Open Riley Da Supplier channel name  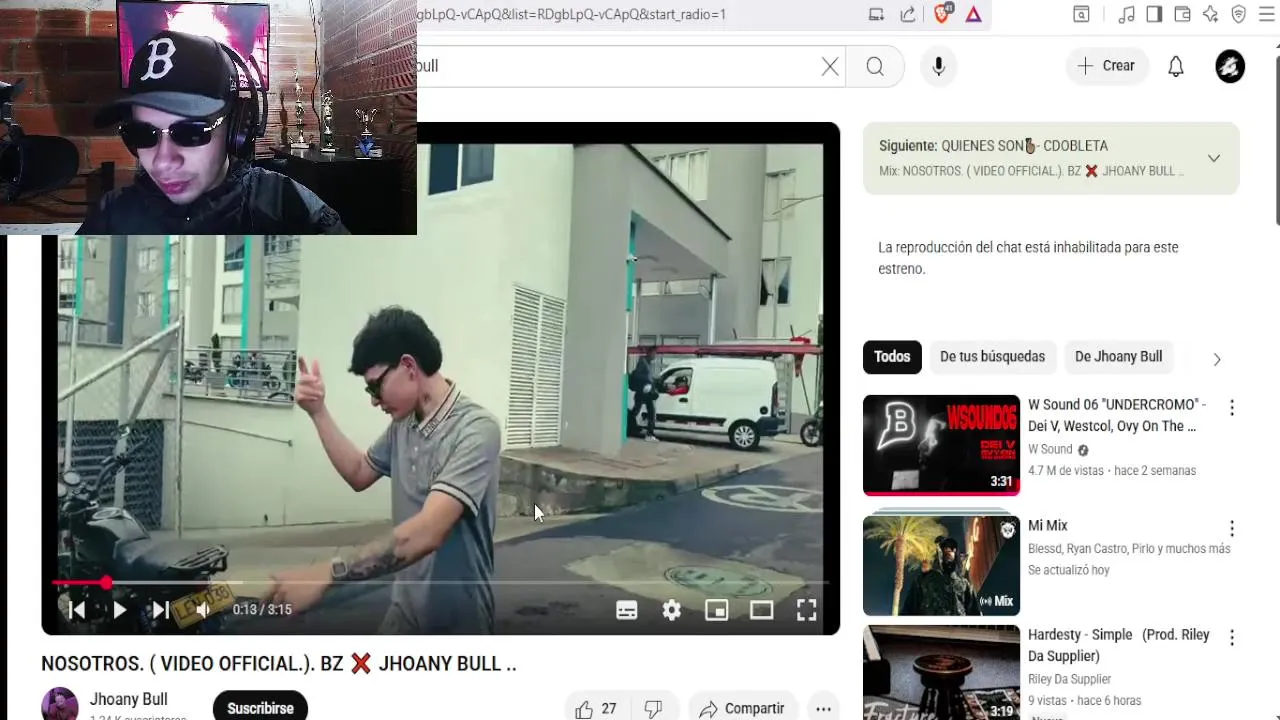pyautogui.click(x=1070, y=679)
